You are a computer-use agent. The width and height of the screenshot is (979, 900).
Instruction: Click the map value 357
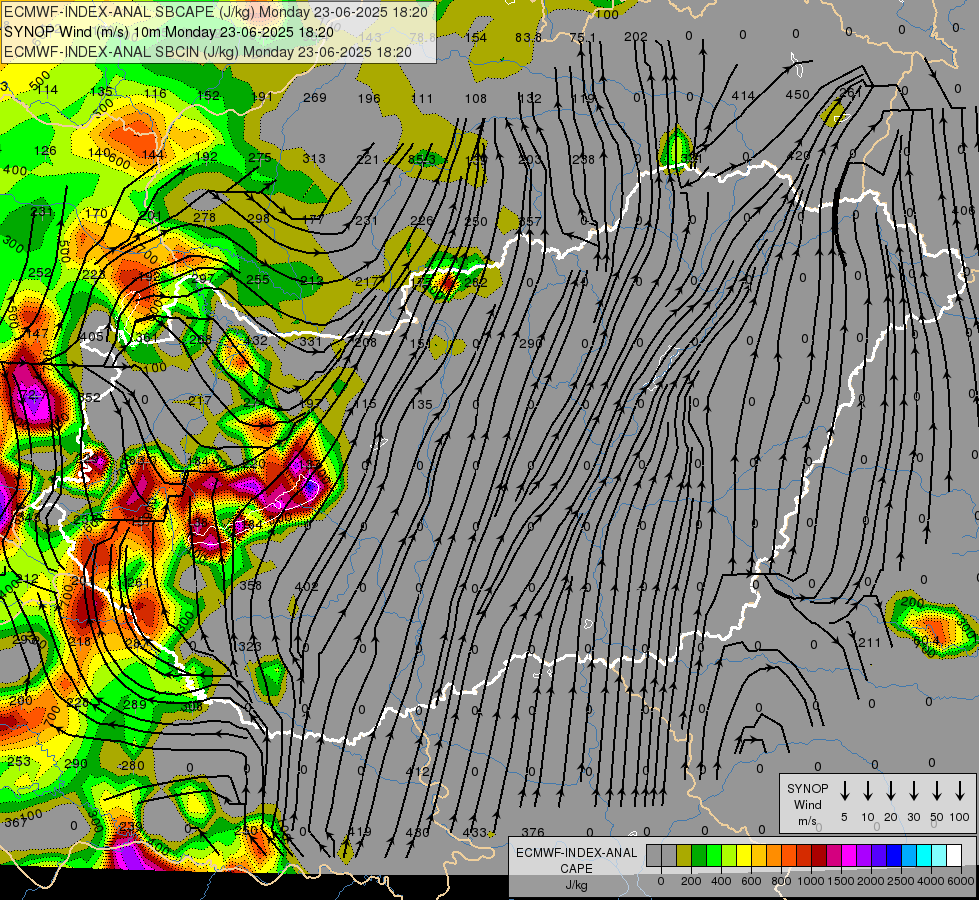coord(530,221)
